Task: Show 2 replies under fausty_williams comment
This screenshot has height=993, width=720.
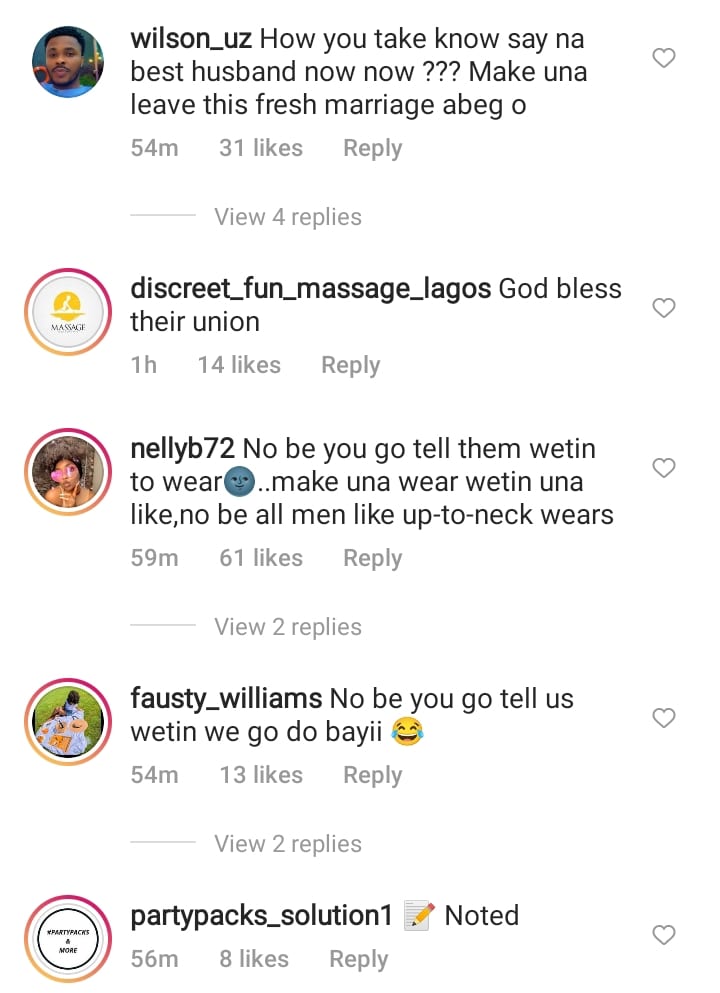Action: coord(287,844)
